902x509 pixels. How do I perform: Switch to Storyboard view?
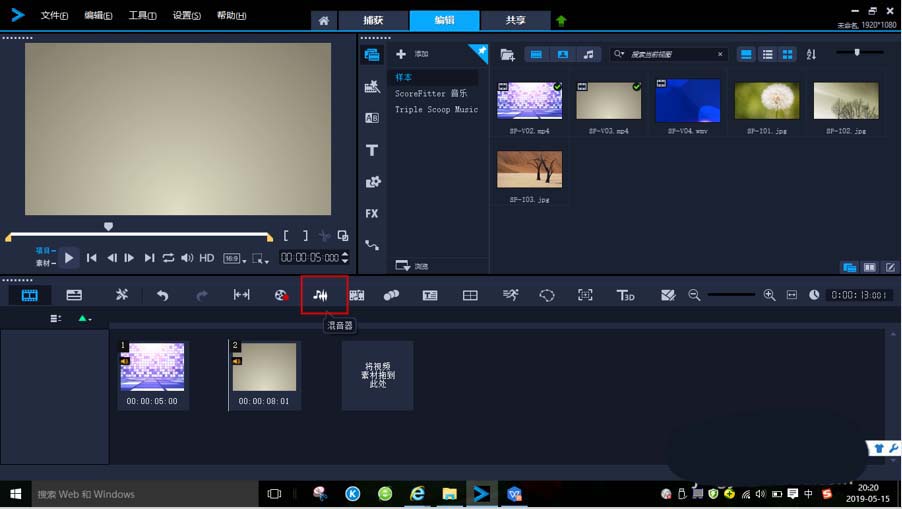coord(29,295)
